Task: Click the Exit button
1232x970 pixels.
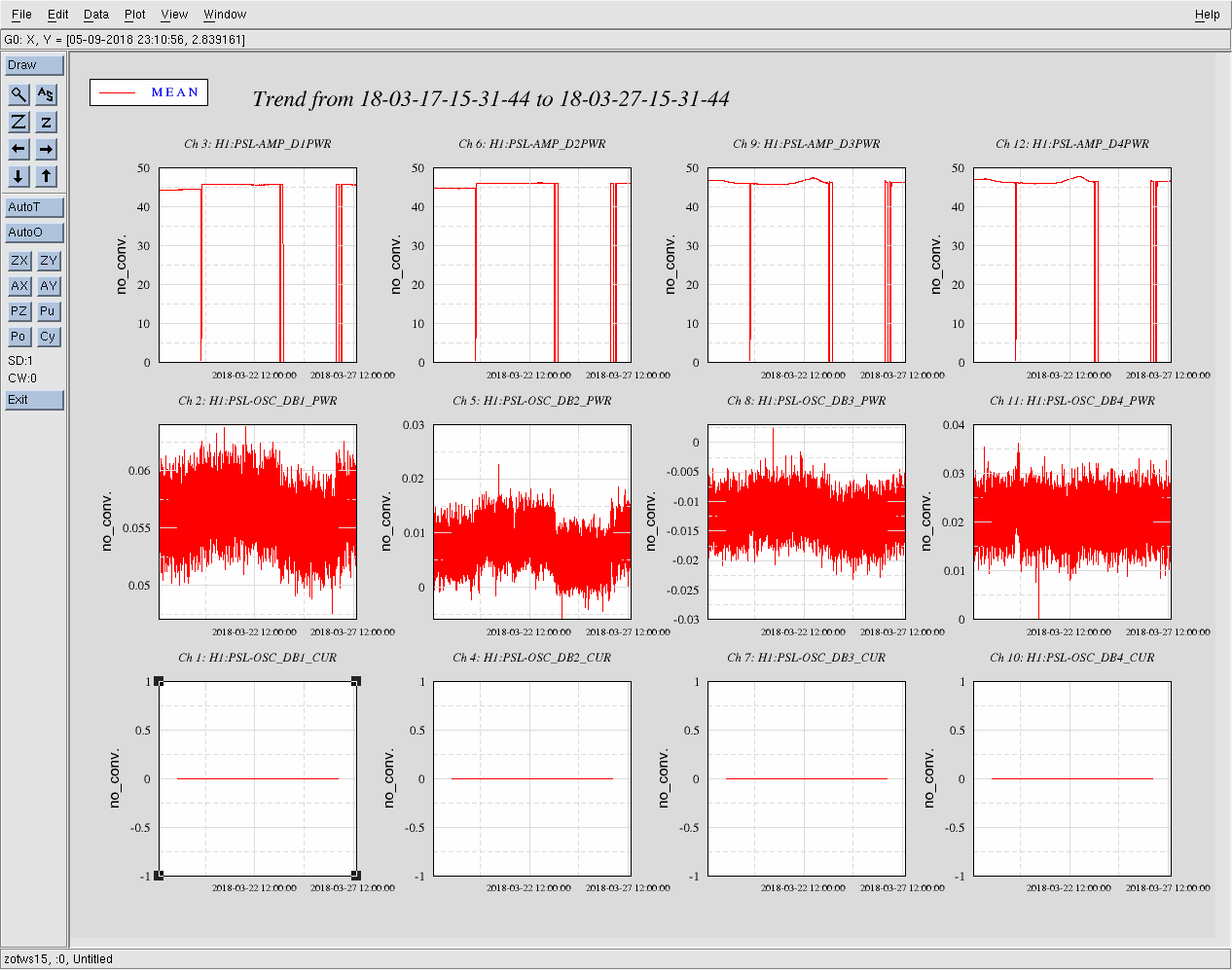Action: click(x=34, y=400)
